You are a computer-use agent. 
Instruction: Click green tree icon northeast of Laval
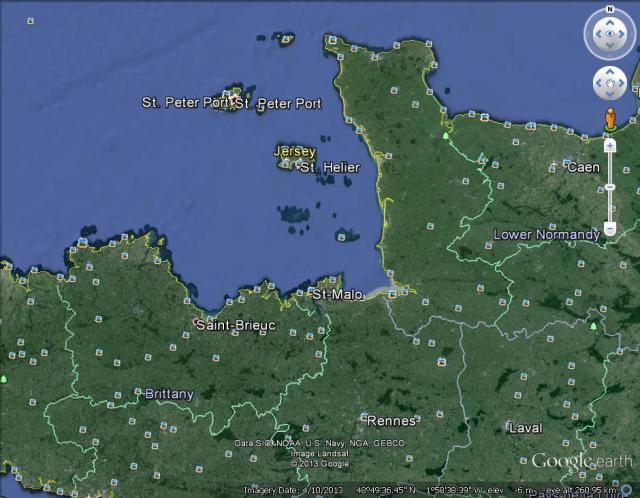594,326
